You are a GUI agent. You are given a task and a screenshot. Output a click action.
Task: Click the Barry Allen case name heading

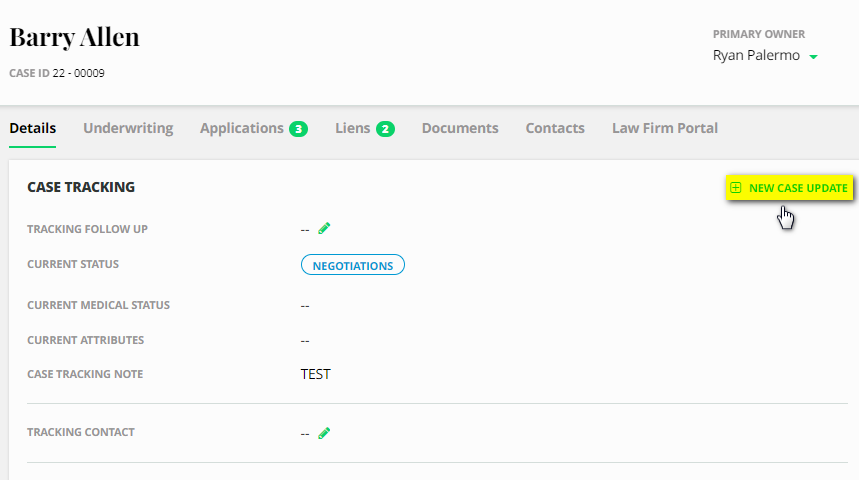(x=75, y=38)
